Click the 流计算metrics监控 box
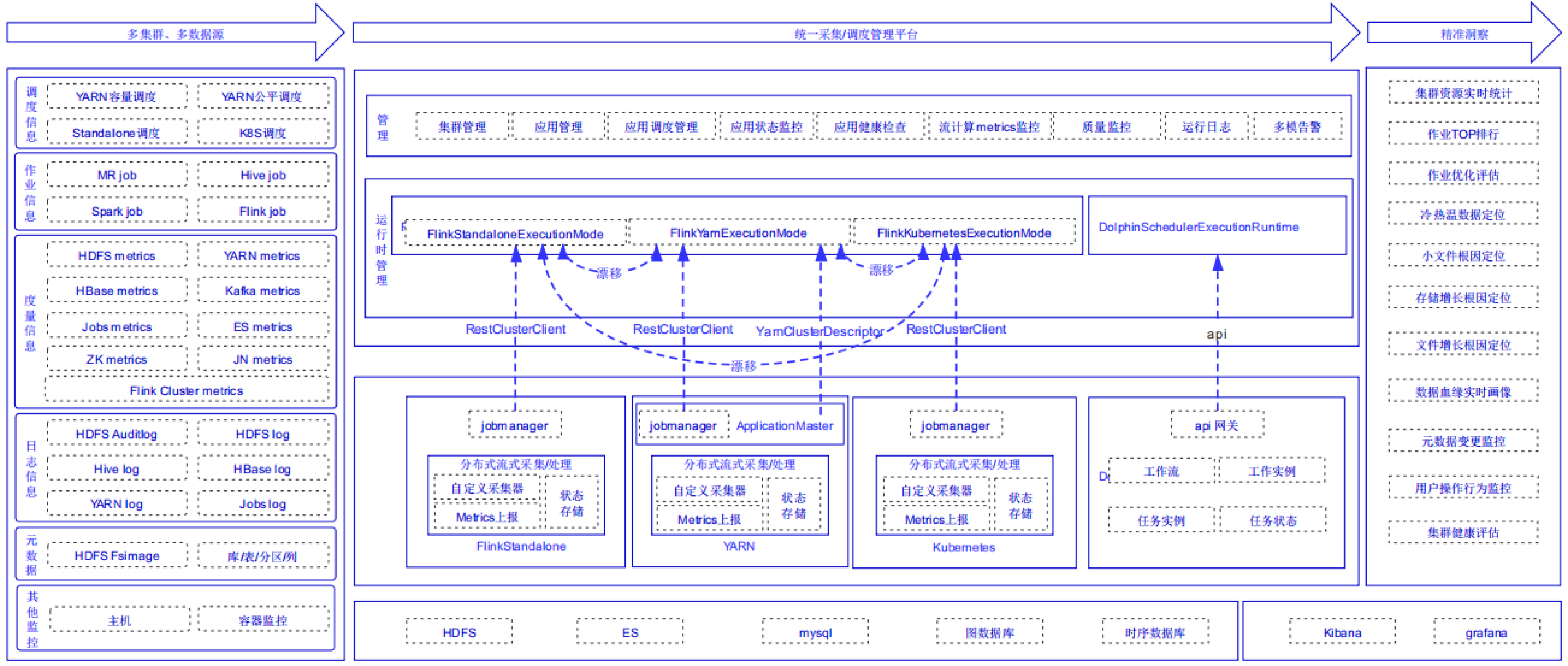Image resolution: width=1568 pixels, height=666 pixels. click(989, 126)
